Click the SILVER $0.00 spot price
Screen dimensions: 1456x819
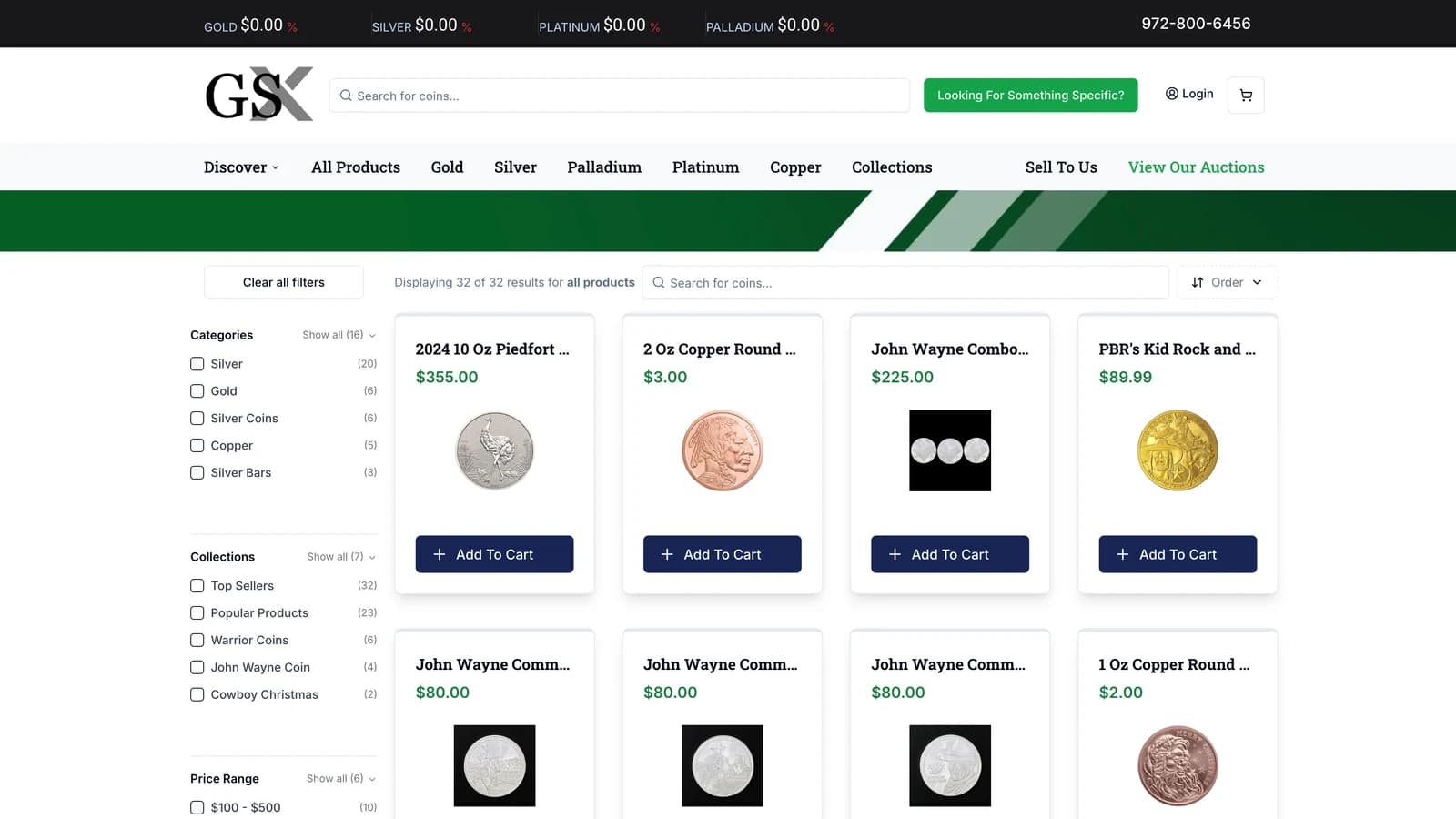[421, 25]
